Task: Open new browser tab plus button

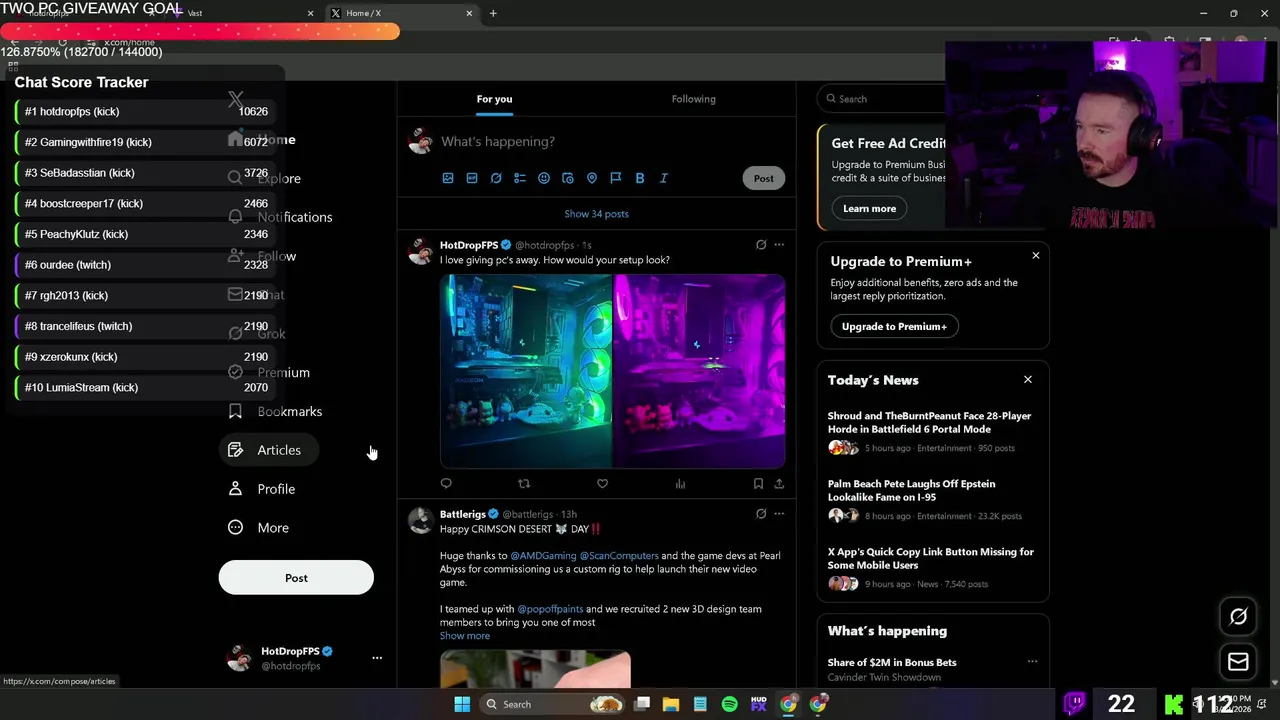Action: coord(493,13)
